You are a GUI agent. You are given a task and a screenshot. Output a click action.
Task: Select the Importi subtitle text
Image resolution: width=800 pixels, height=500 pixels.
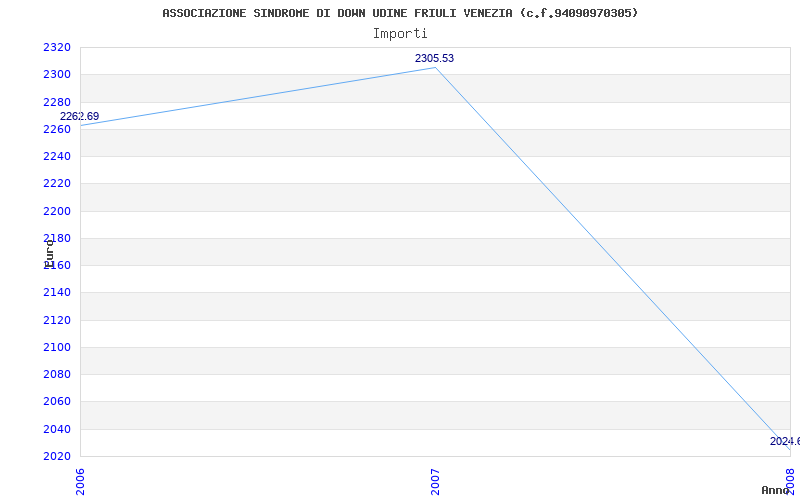click(x=400, y=34)
